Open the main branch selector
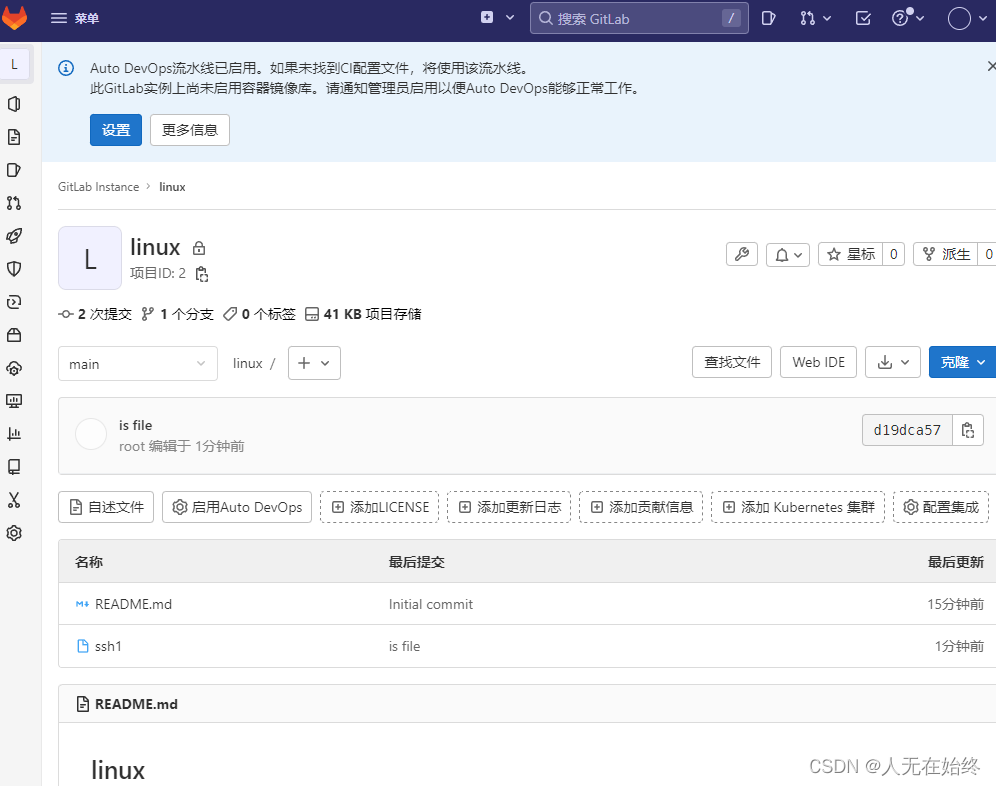 click(x=138, y=363)
